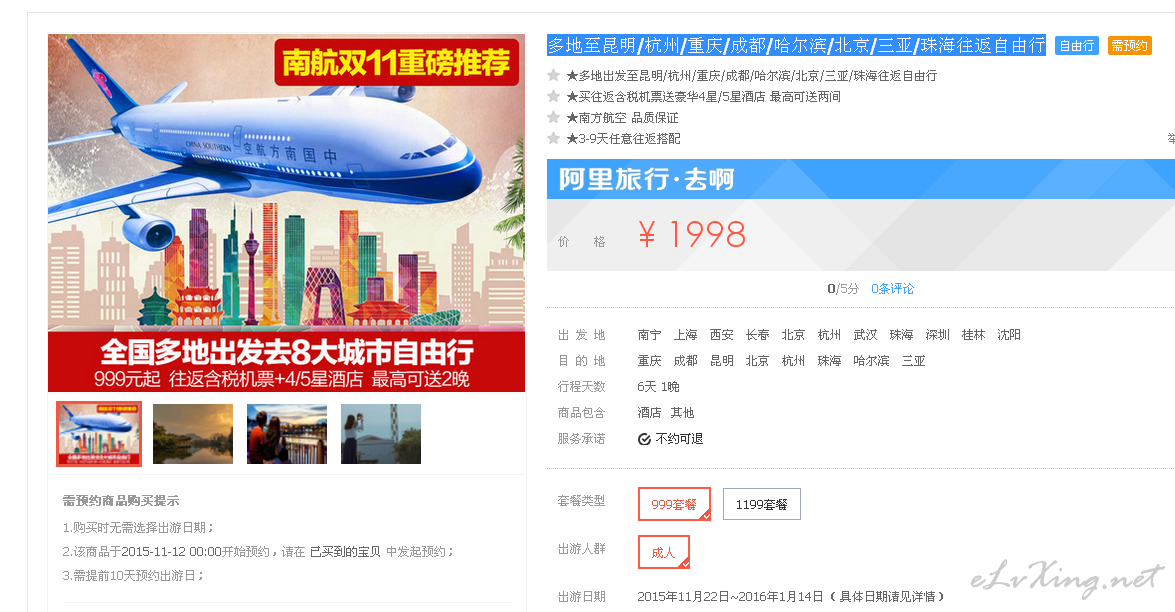The image size is (1175, 612).
Task: Select the sunset lake thumbnail
Action: click(193, 434)
